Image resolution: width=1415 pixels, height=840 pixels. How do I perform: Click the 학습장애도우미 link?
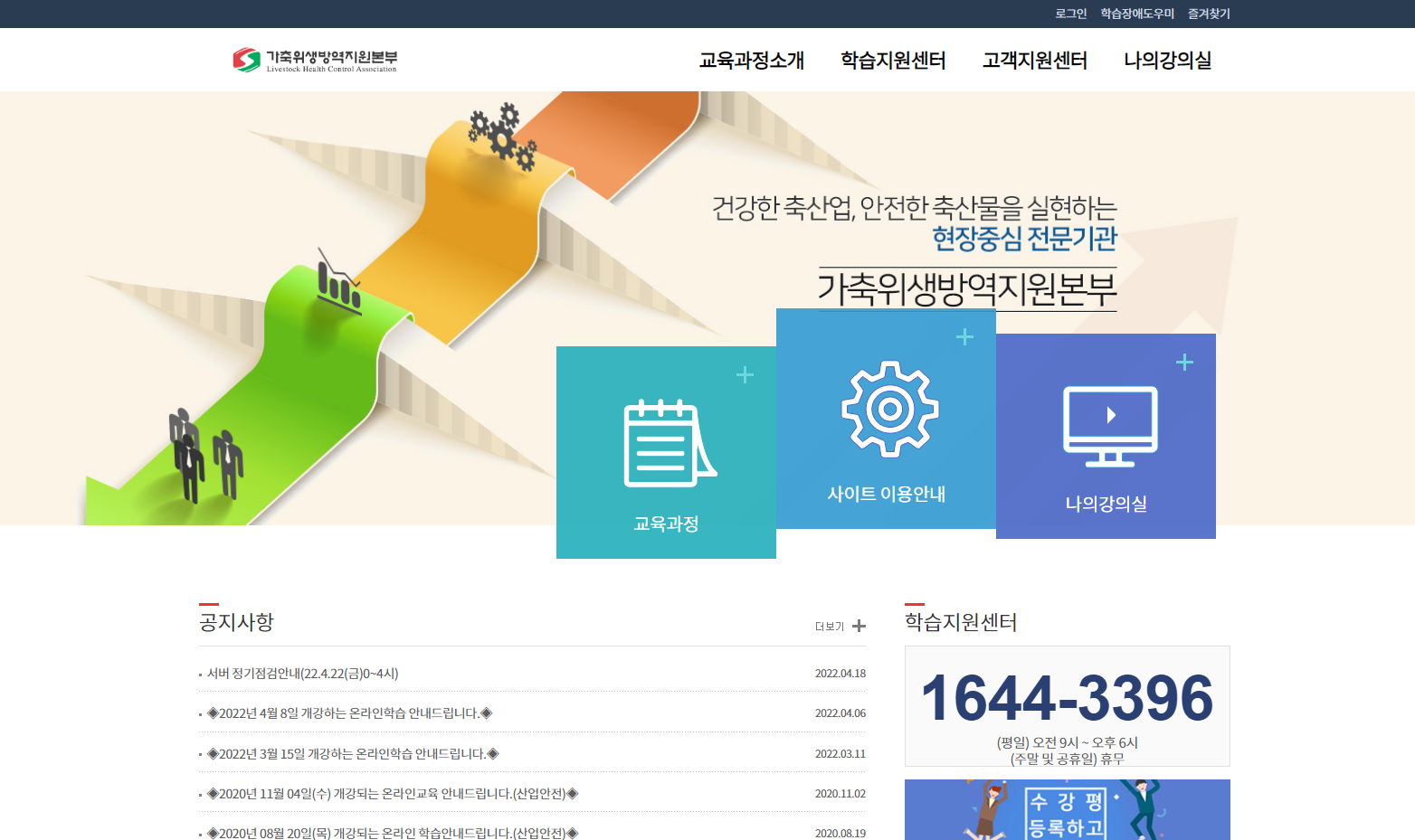click(1135, 14)
